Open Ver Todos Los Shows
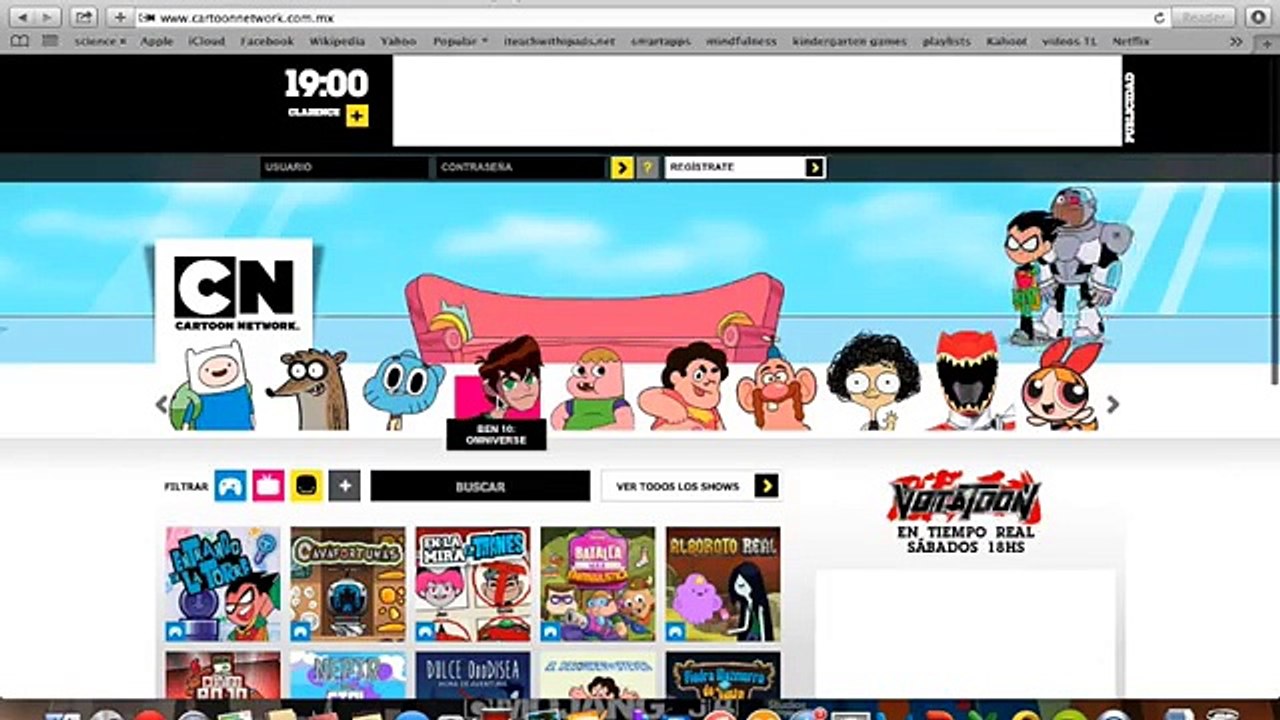The image size is (1280, 720). tap(690, 486)
